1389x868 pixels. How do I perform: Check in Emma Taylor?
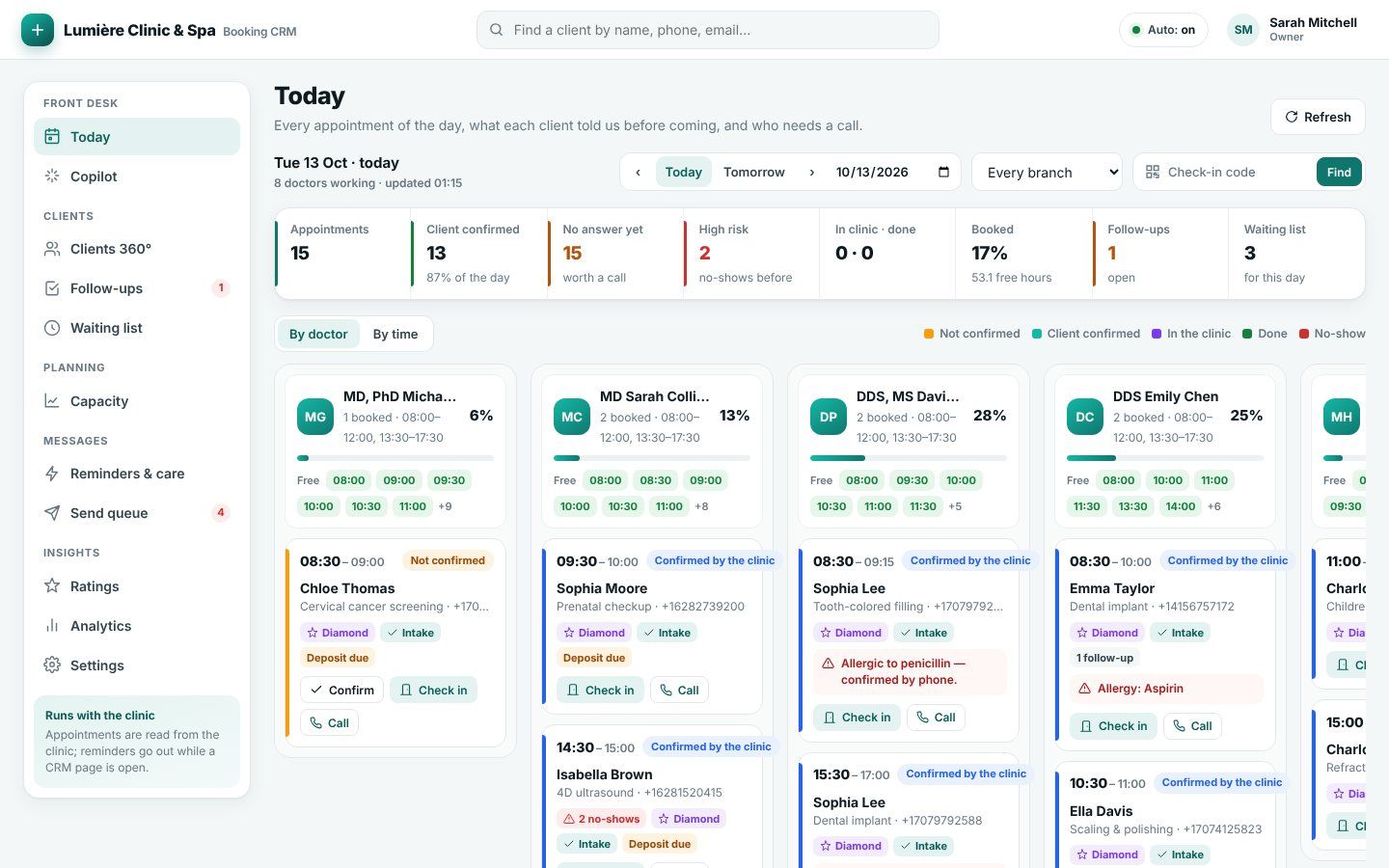(x=1113, y=726)
